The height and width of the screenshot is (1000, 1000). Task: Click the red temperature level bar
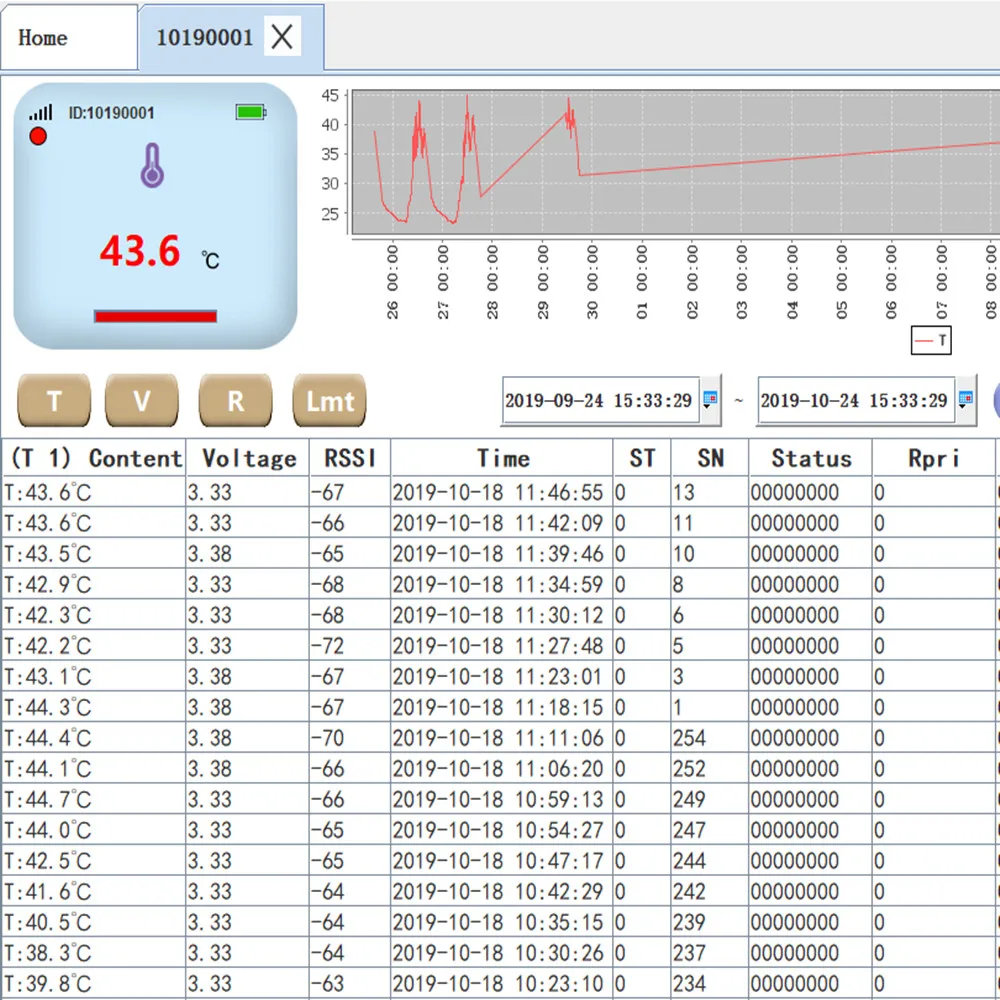point(155,316)
